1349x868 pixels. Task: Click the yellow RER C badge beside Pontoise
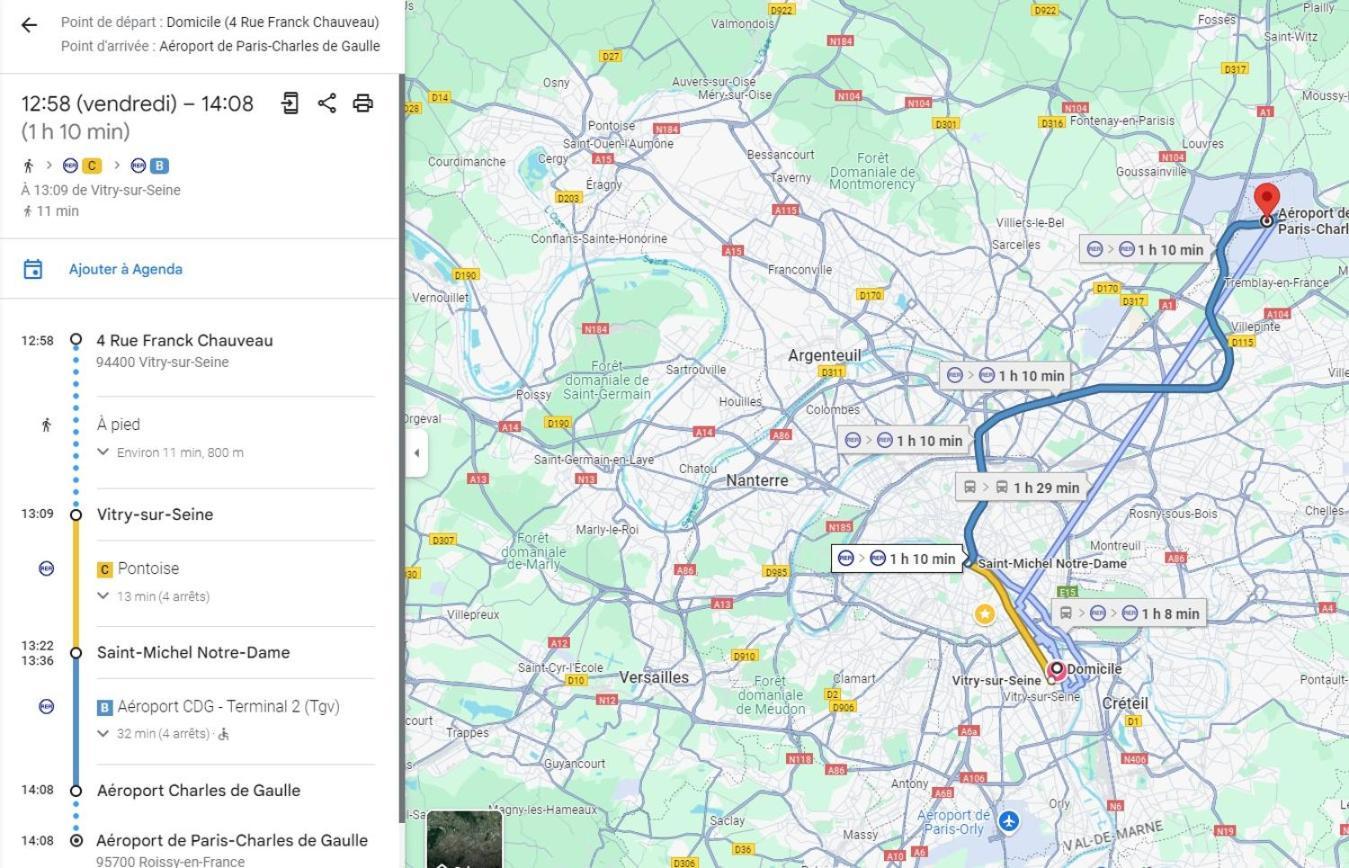click(x=104, y=569)
